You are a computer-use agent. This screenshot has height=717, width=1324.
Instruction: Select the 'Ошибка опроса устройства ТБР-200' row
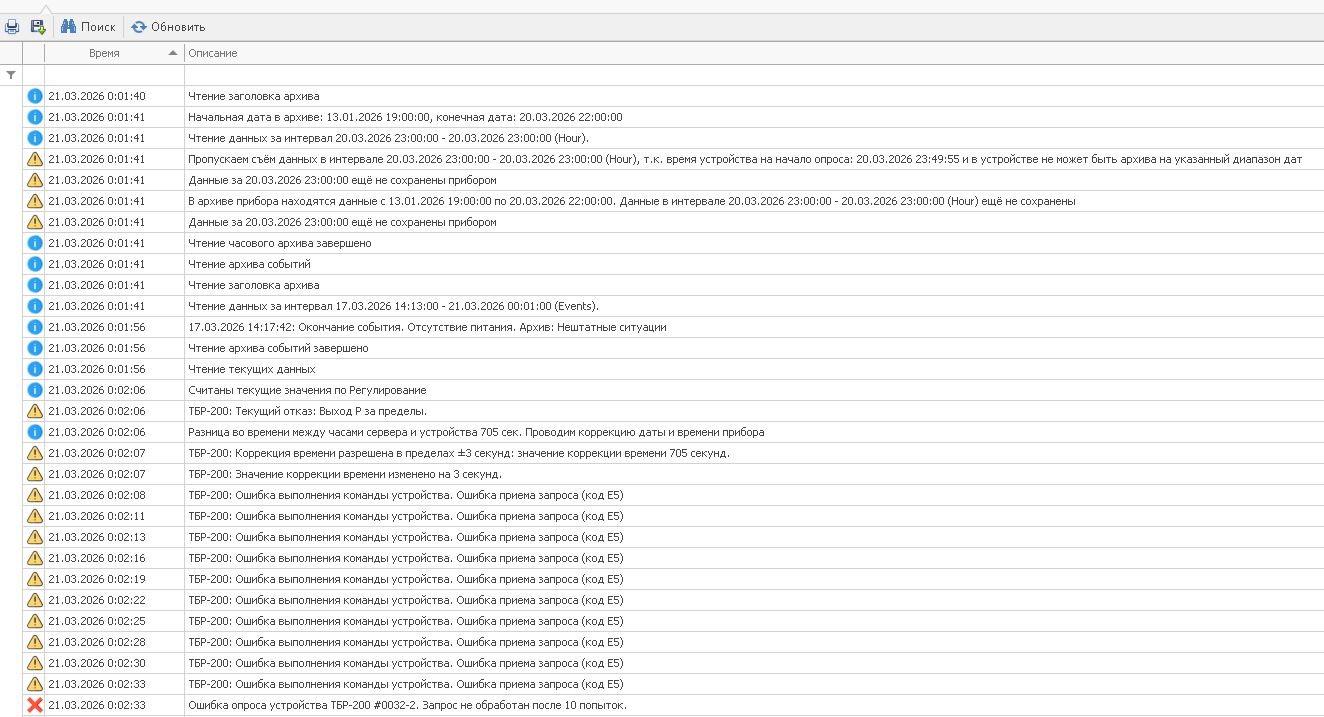pos(407,705)
